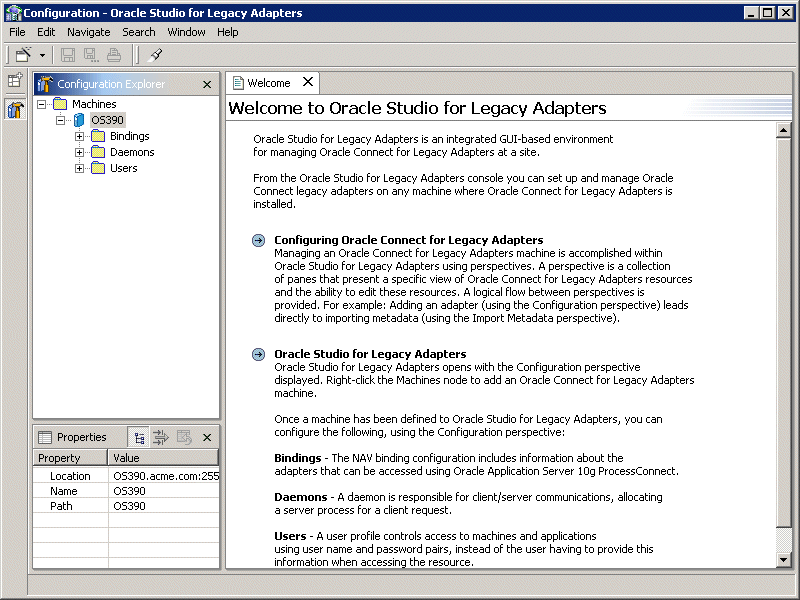This screenshot has width=800, height=600.
Task: Open the Help menu
Action: coord(228,32)
